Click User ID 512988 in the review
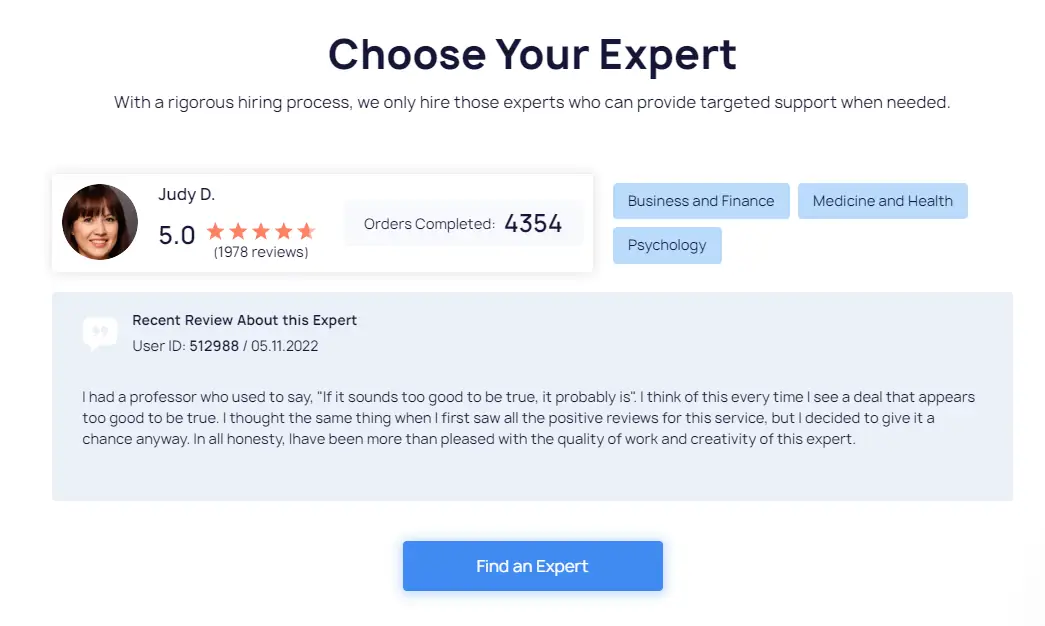Screen dimensions: 1045x626 (x=214, y=346)
